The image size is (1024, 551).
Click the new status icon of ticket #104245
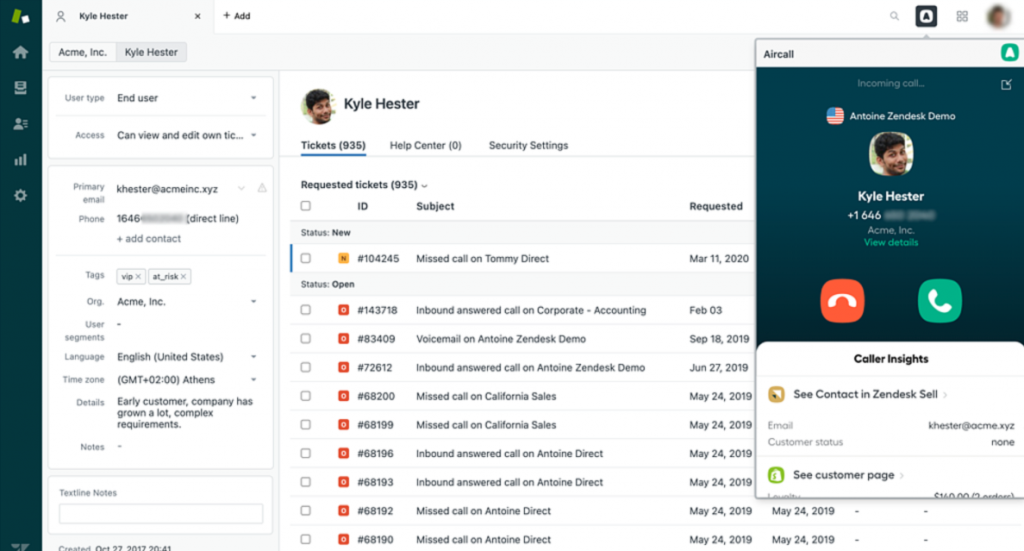click(x=344, y=259)
